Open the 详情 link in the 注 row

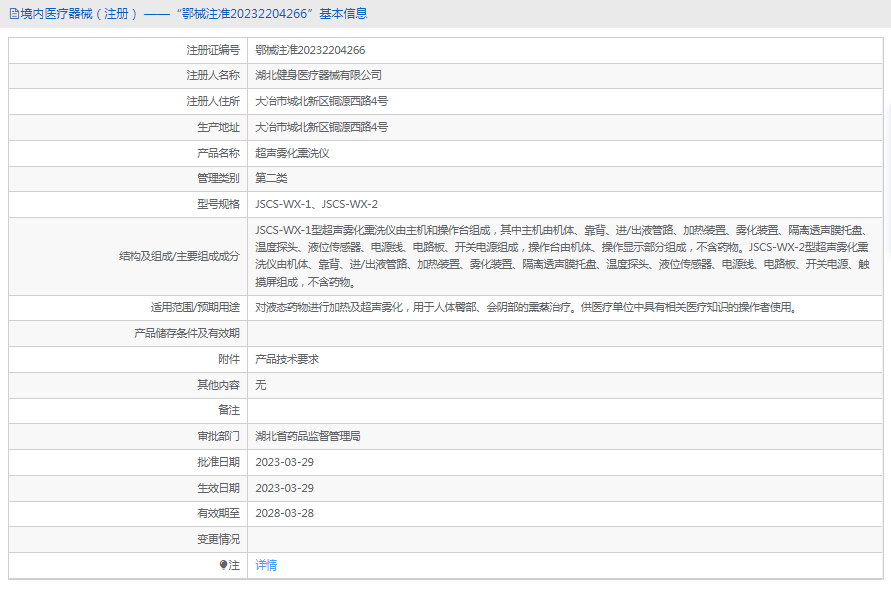tap(266, 565)
